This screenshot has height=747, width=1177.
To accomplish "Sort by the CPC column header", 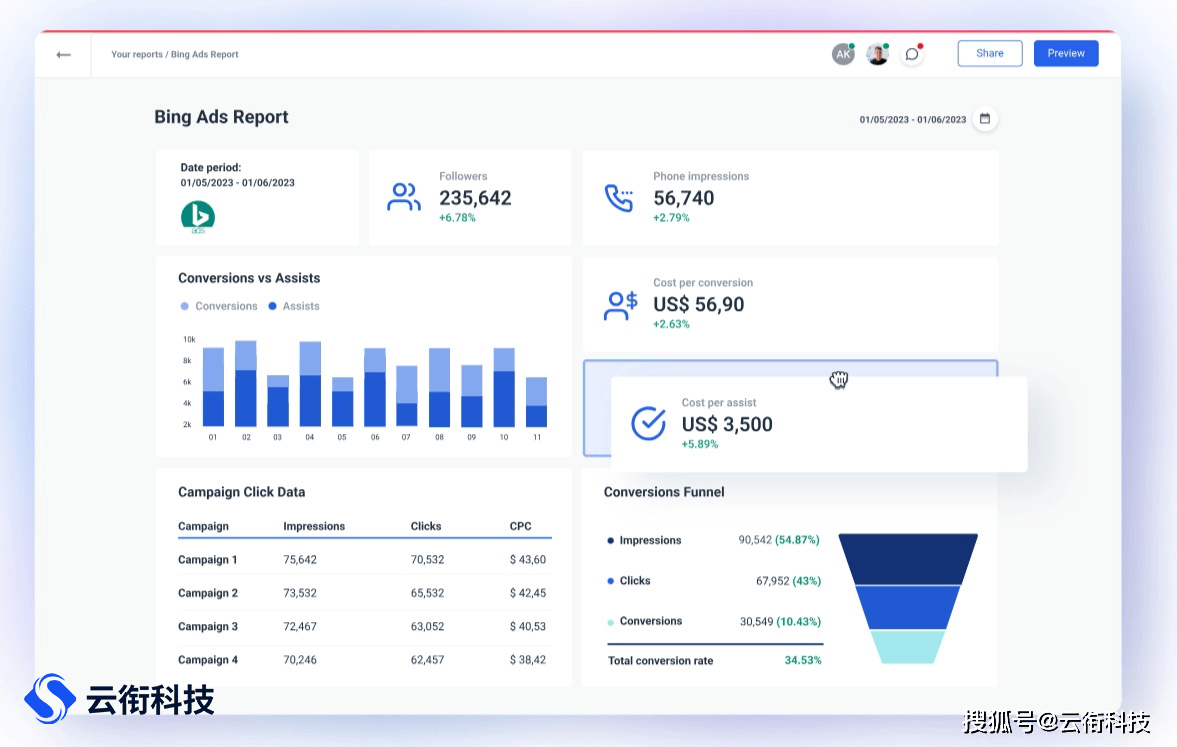I will click(520, 526).
